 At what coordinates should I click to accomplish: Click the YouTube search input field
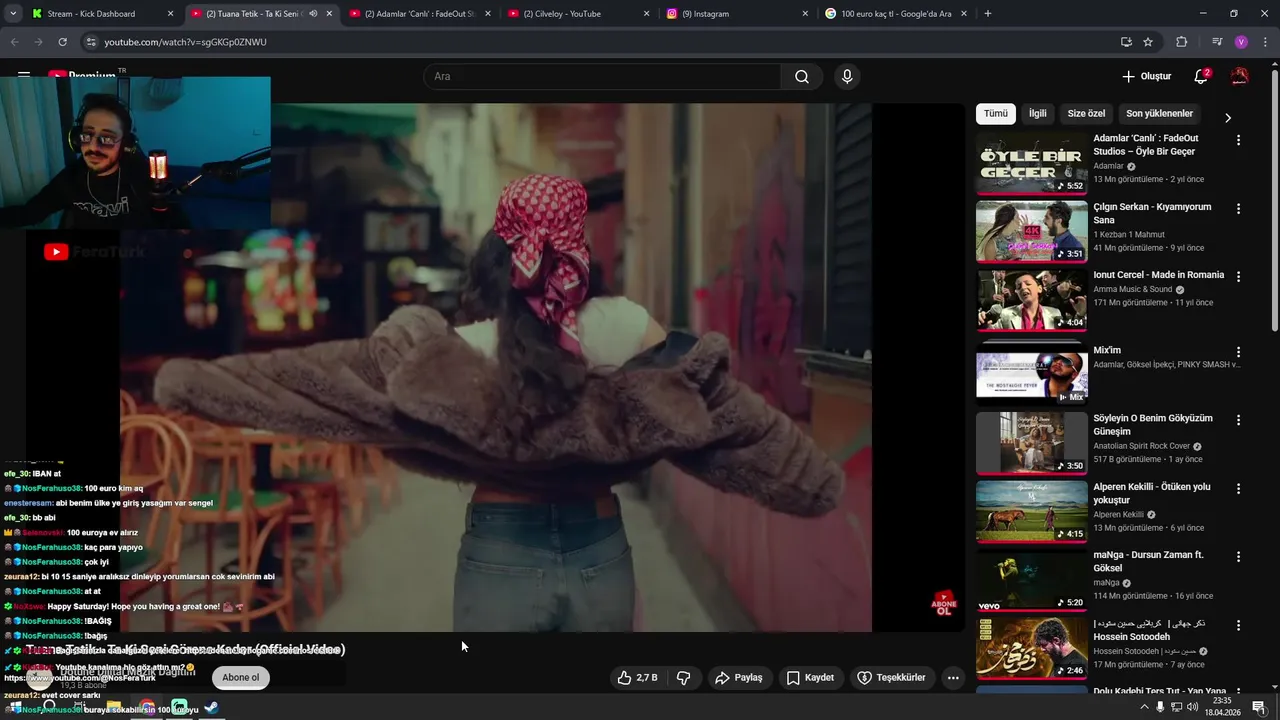[602, 77]
